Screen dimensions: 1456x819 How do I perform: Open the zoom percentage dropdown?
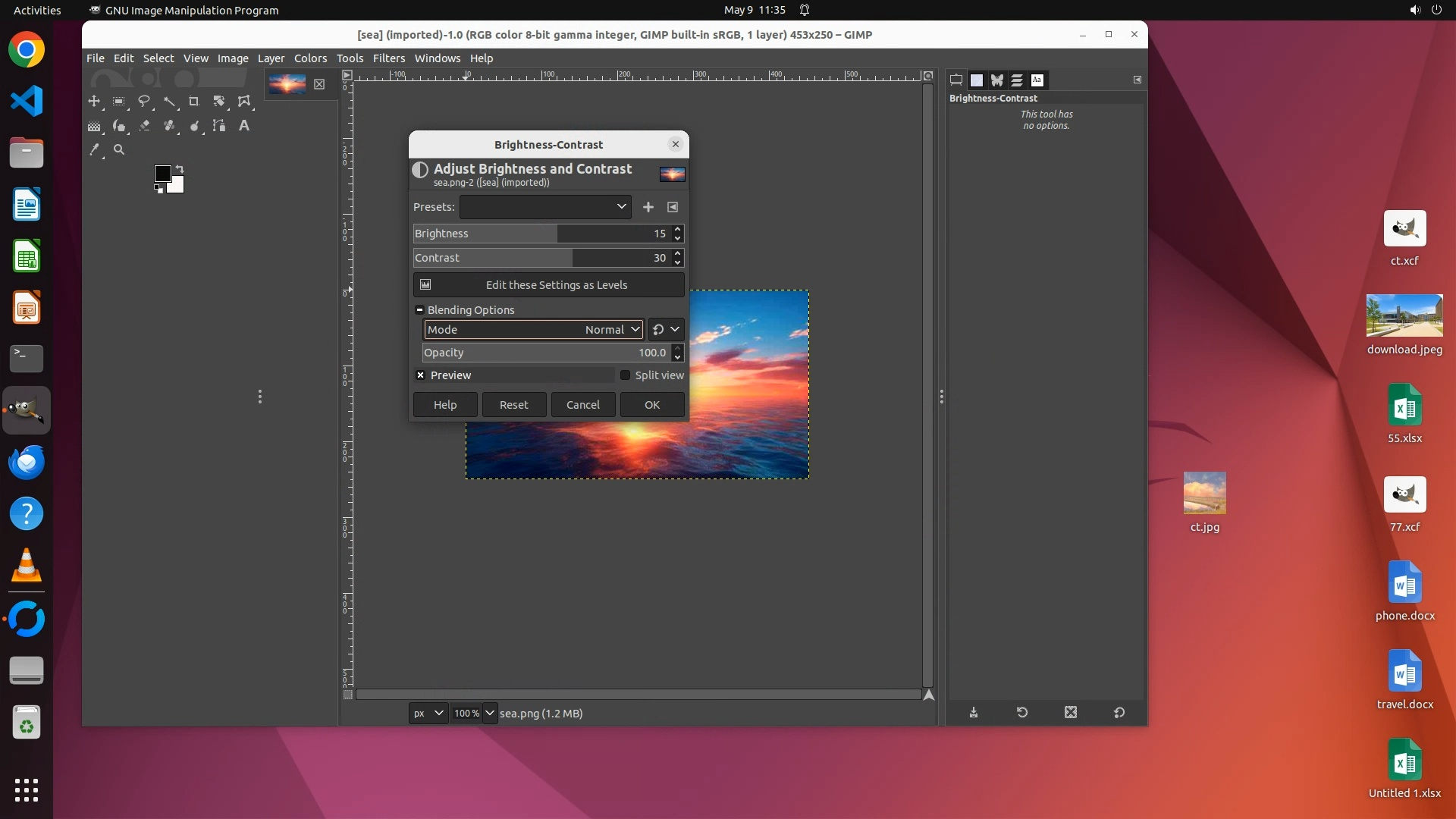click(490, 714)
